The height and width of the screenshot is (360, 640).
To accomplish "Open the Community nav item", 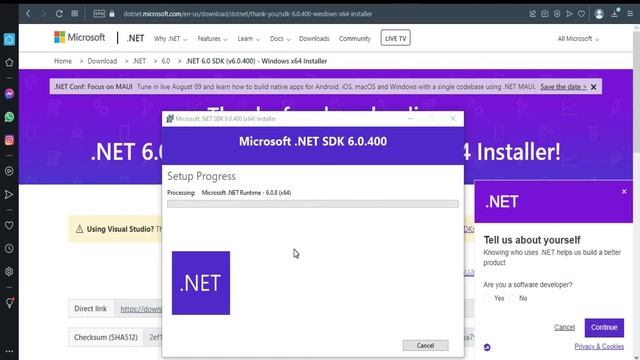I will pyautogui.click(x=355, y=39).
